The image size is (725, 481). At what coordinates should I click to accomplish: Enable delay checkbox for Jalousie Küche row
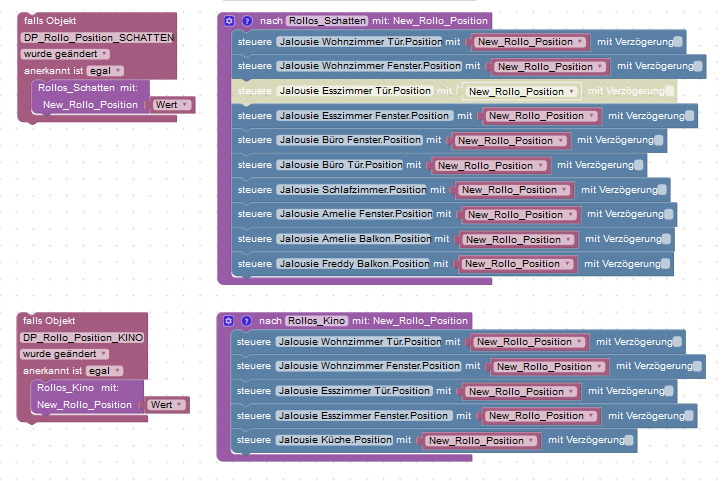[629, 440]
